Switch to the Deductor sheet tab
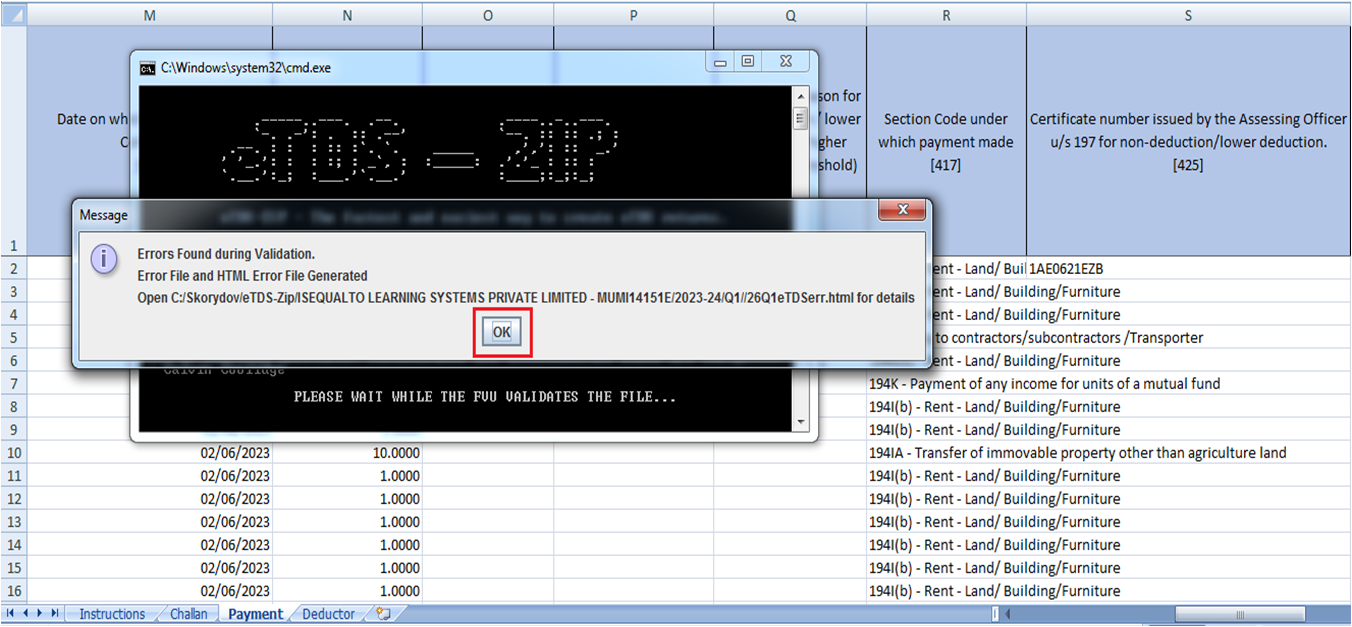 tap(327, 614)
